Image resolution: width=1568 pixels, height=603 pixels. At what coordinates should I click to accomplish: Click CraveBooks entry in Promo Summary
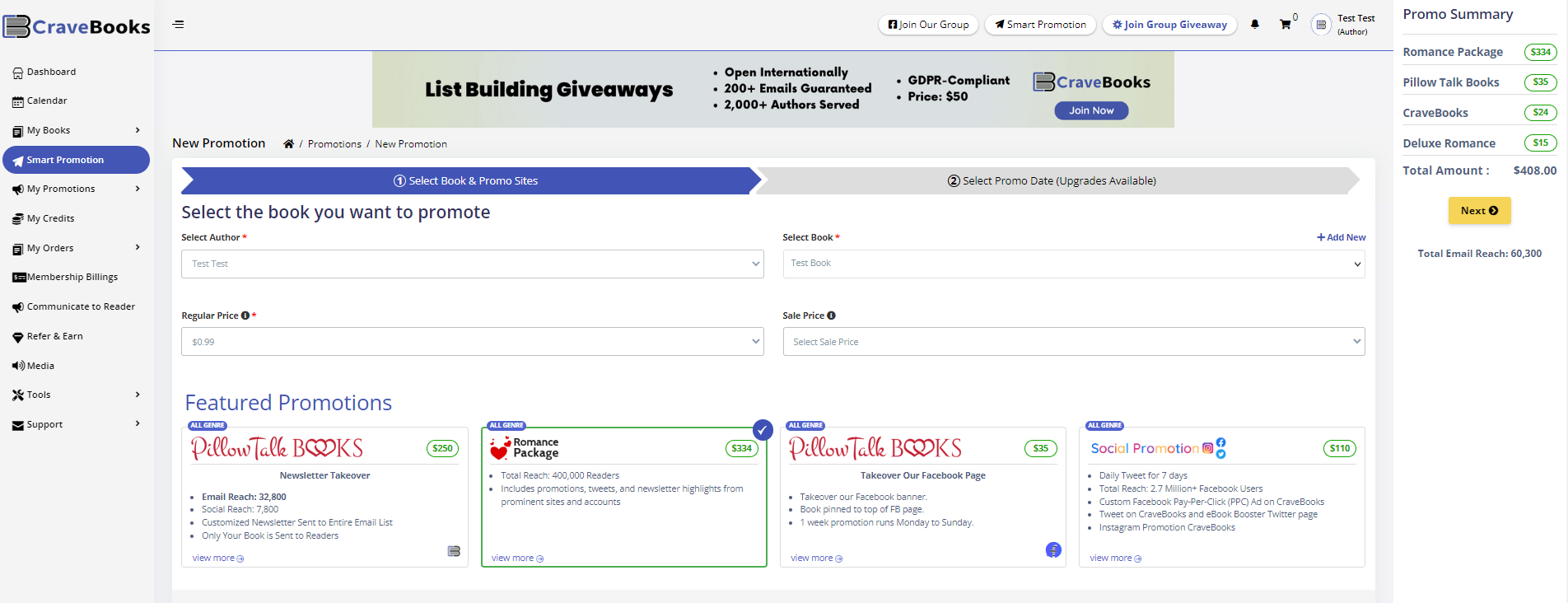(x=1435, y=113)
